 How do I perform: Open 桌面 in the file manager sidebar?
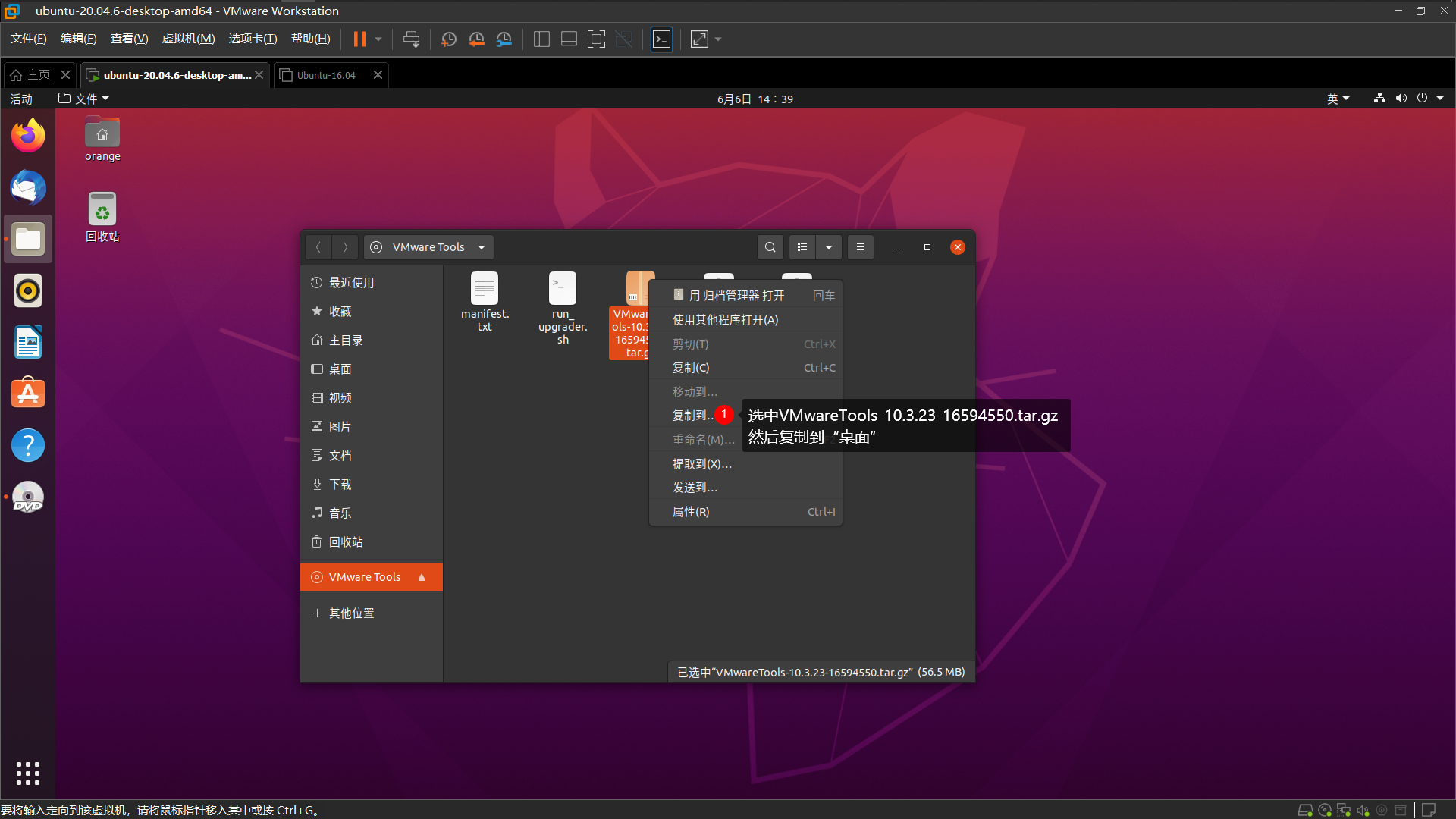coord(340,369)
